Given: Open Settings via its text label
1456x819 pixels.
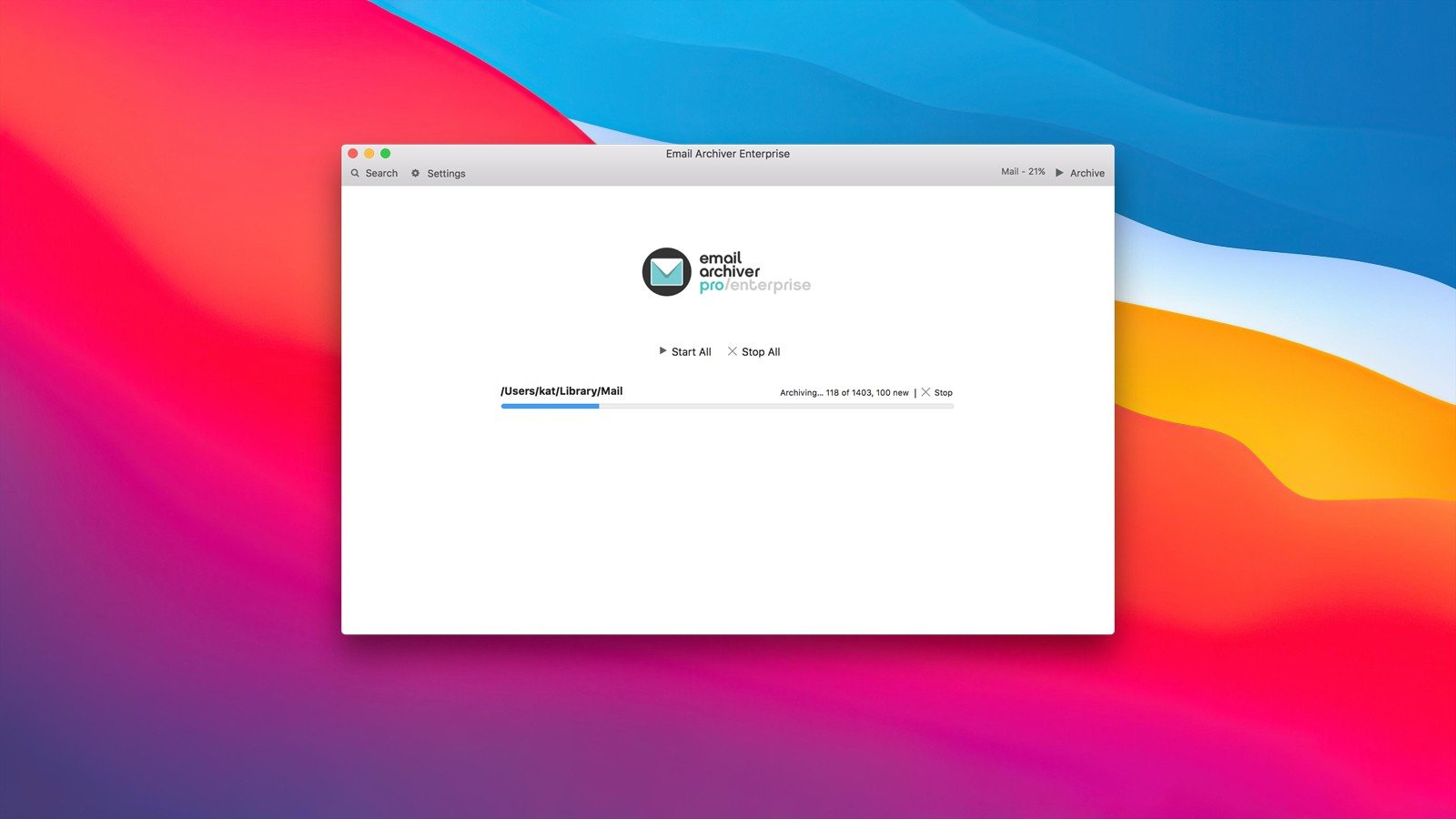Looking at the screenshot, I should point(446,173).
